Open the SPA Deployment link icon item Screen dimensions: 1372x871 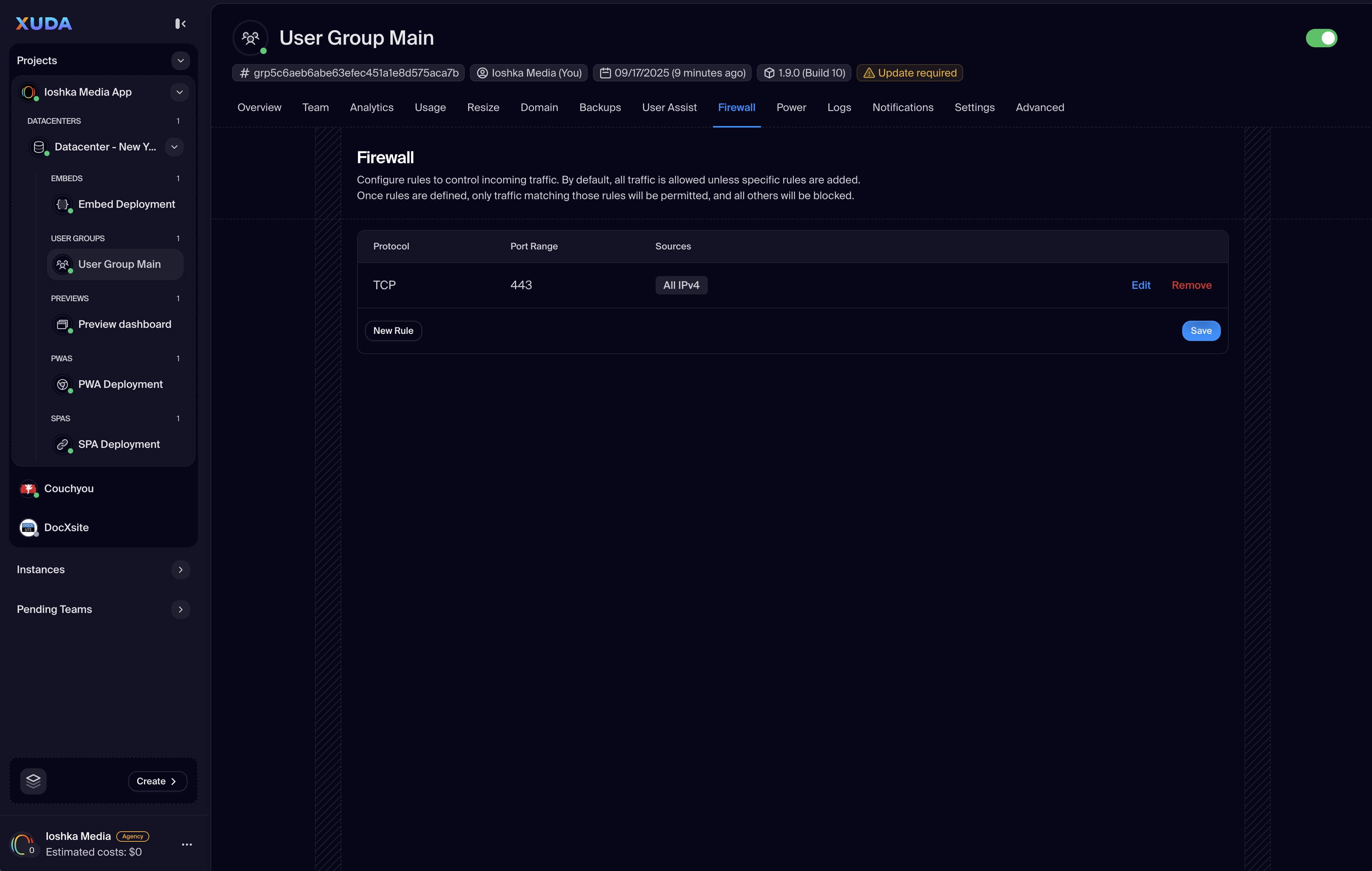63,445
